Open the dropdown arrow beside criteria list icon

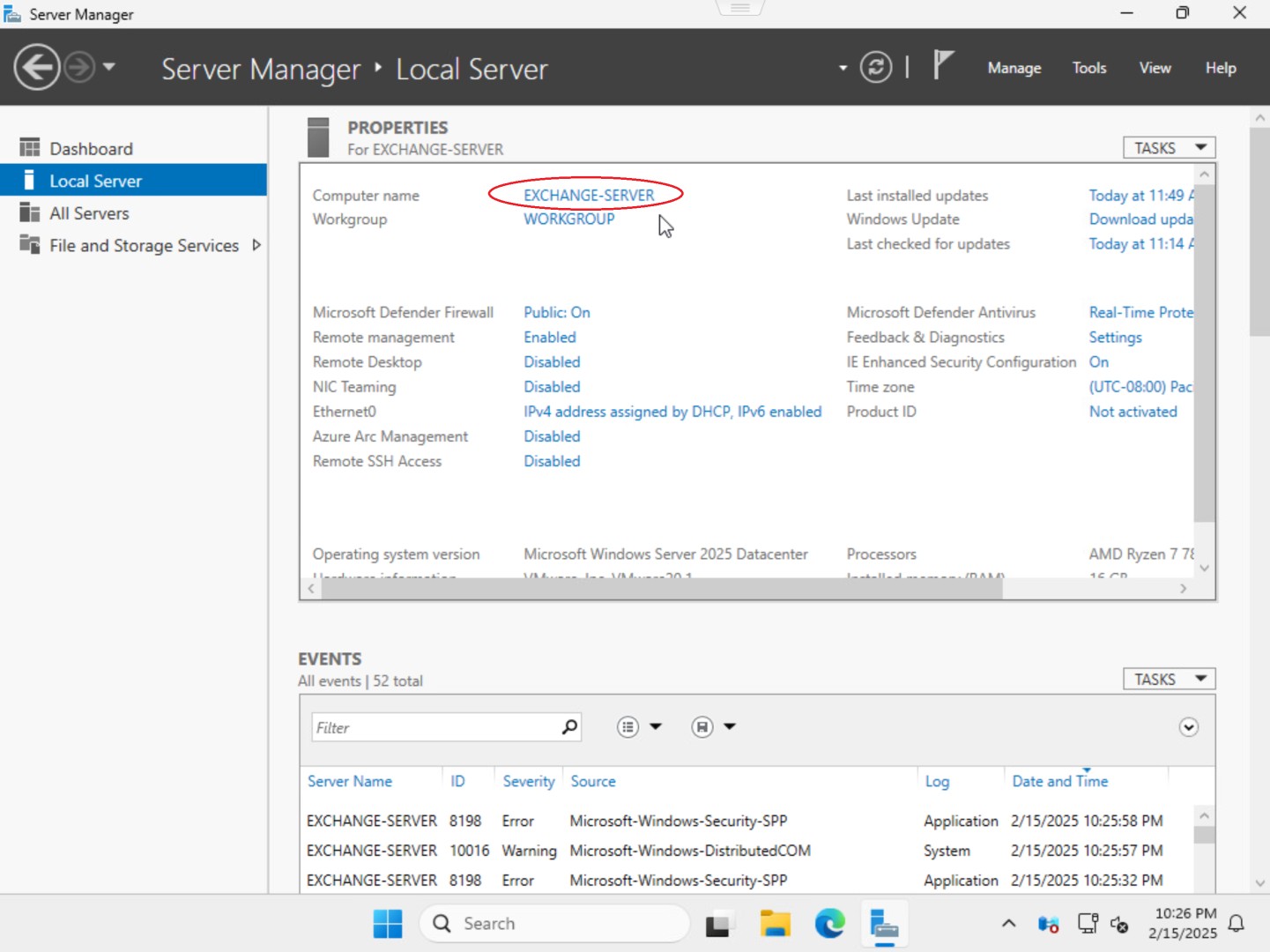(656, 727)
